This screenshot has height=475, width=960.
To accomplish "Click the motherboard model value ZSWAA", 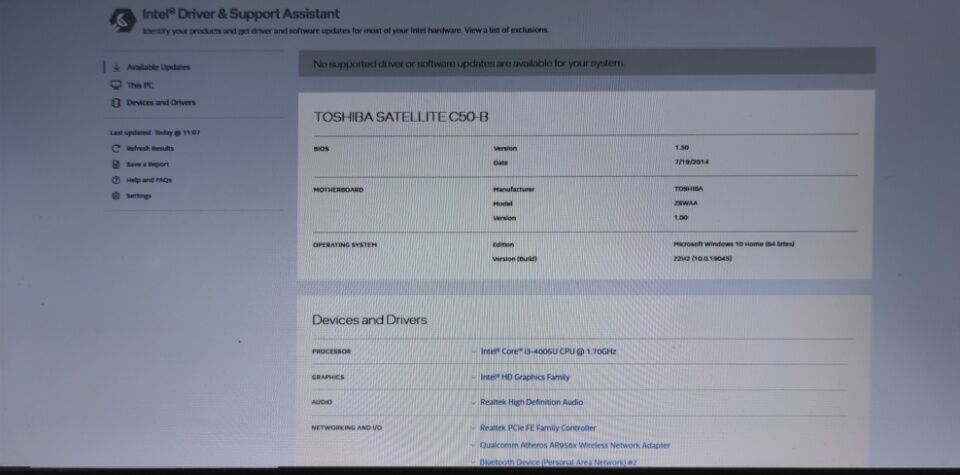I will [686, 204].
